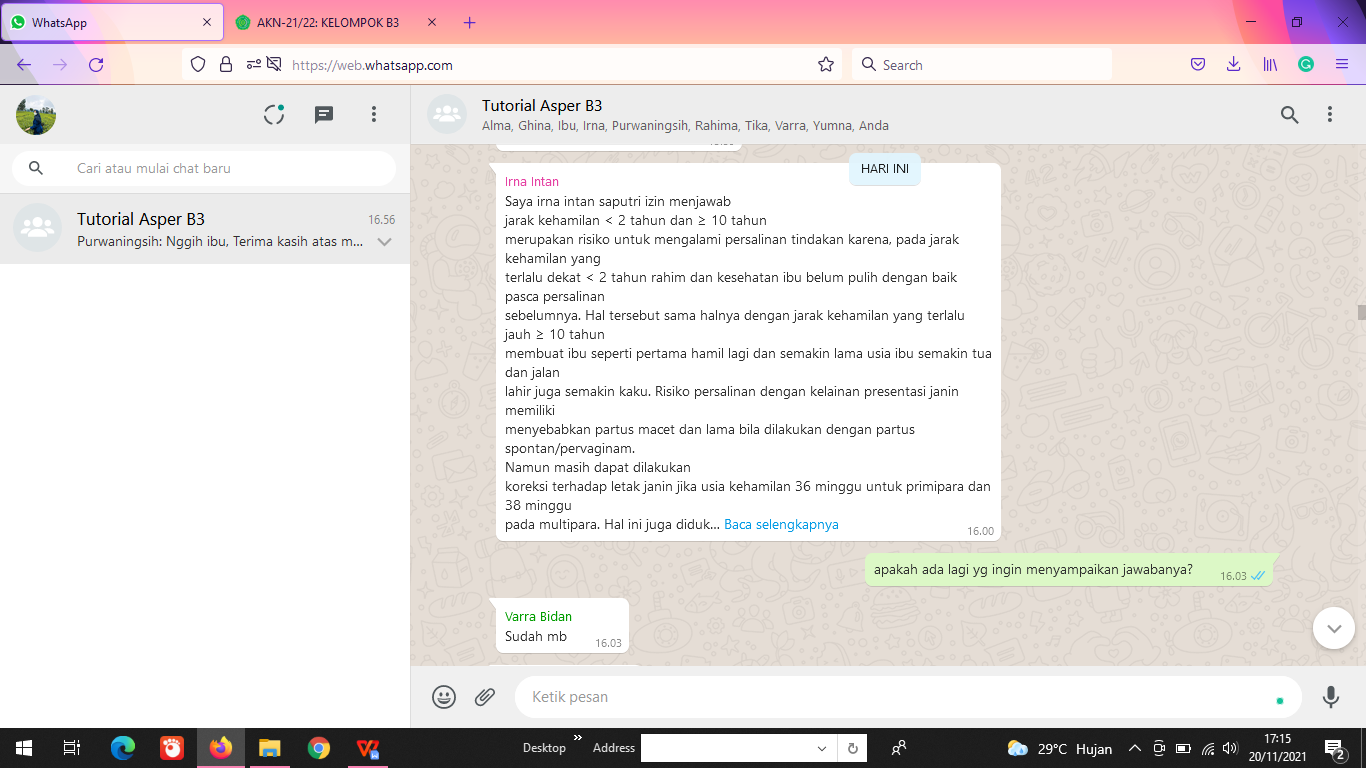Click the chat vertical scrollbar thumb

tap(1361, 312)
